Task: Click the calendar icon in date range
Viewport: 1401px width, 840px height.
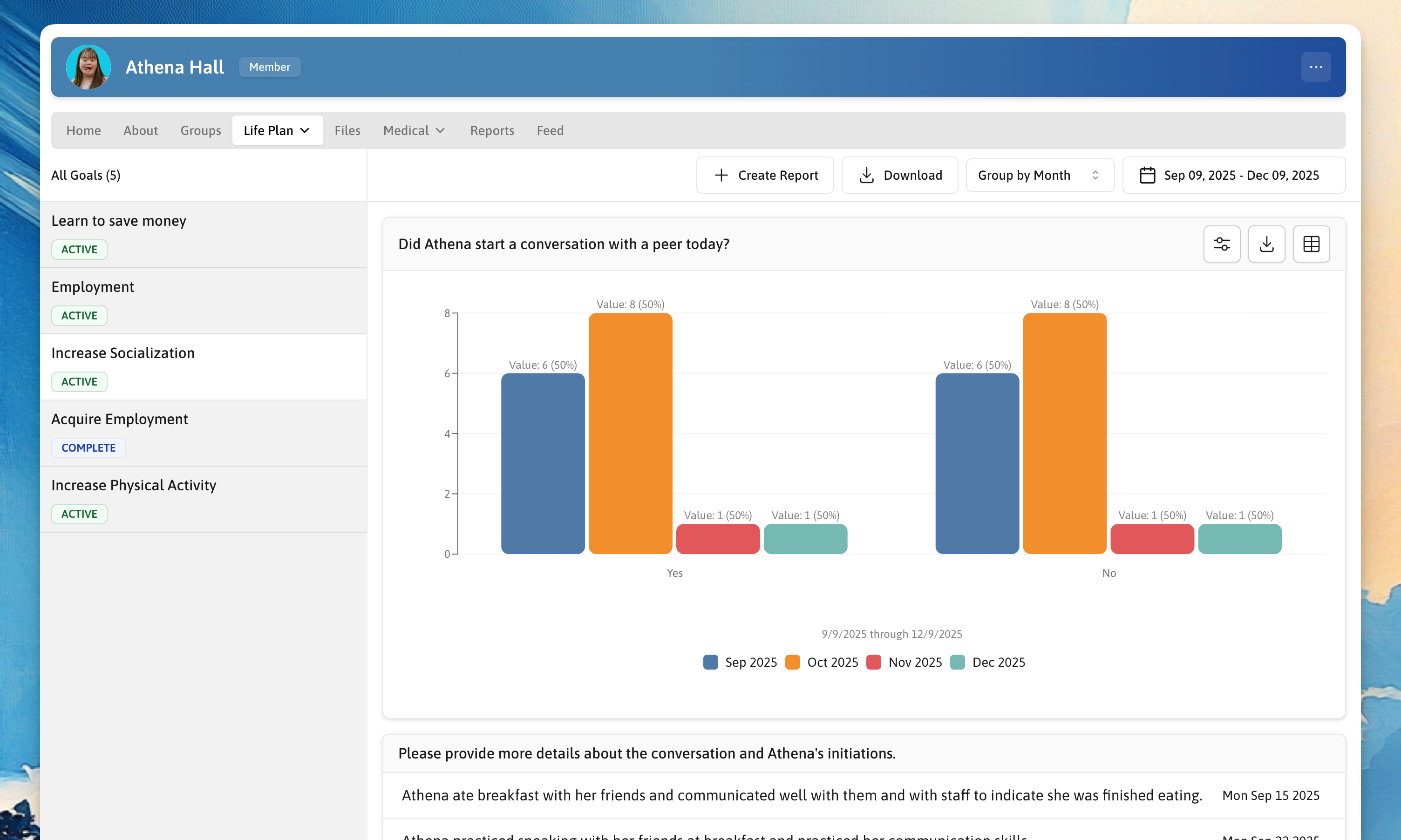Action: coord(1147,176)
